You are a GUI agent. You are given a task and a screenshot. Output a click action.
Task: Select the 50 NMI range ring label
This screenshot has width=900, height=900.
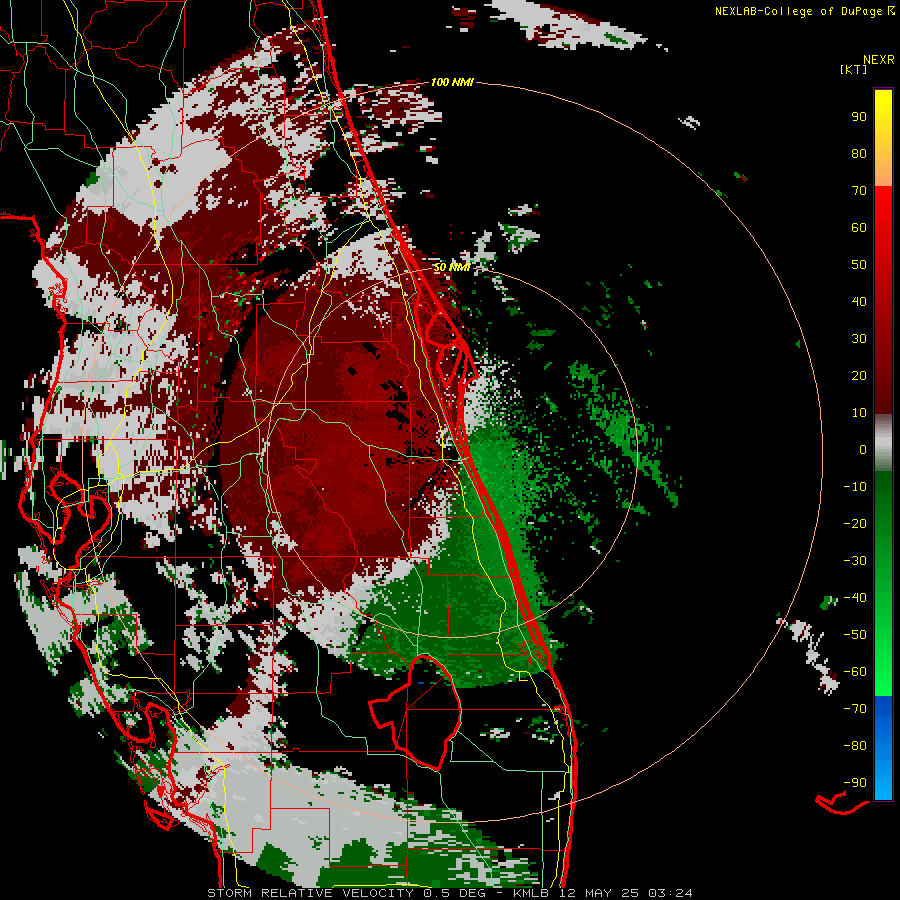[452, 267]
